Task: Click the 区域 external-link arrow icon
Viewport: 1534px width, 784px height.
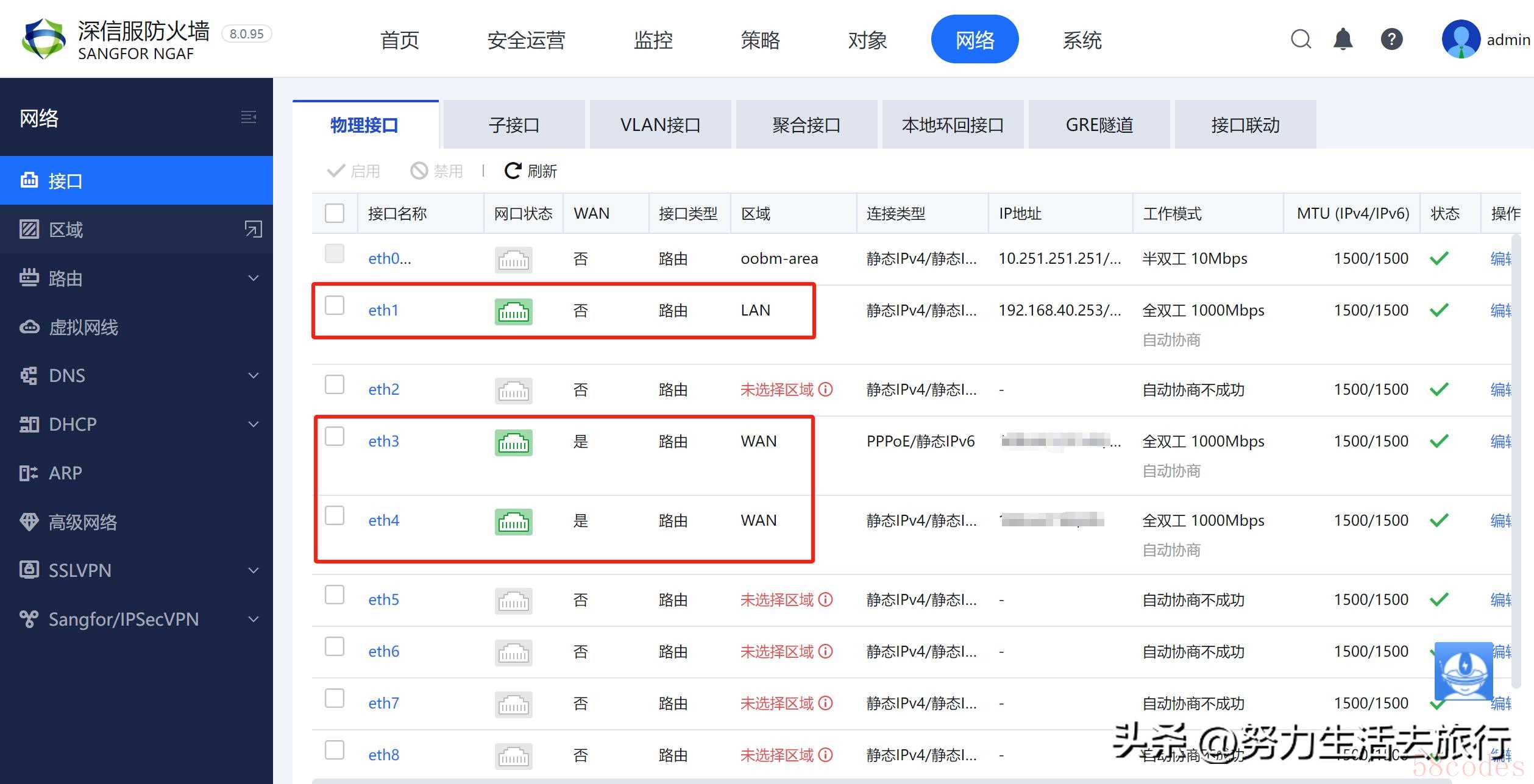Action: [253, 229]
